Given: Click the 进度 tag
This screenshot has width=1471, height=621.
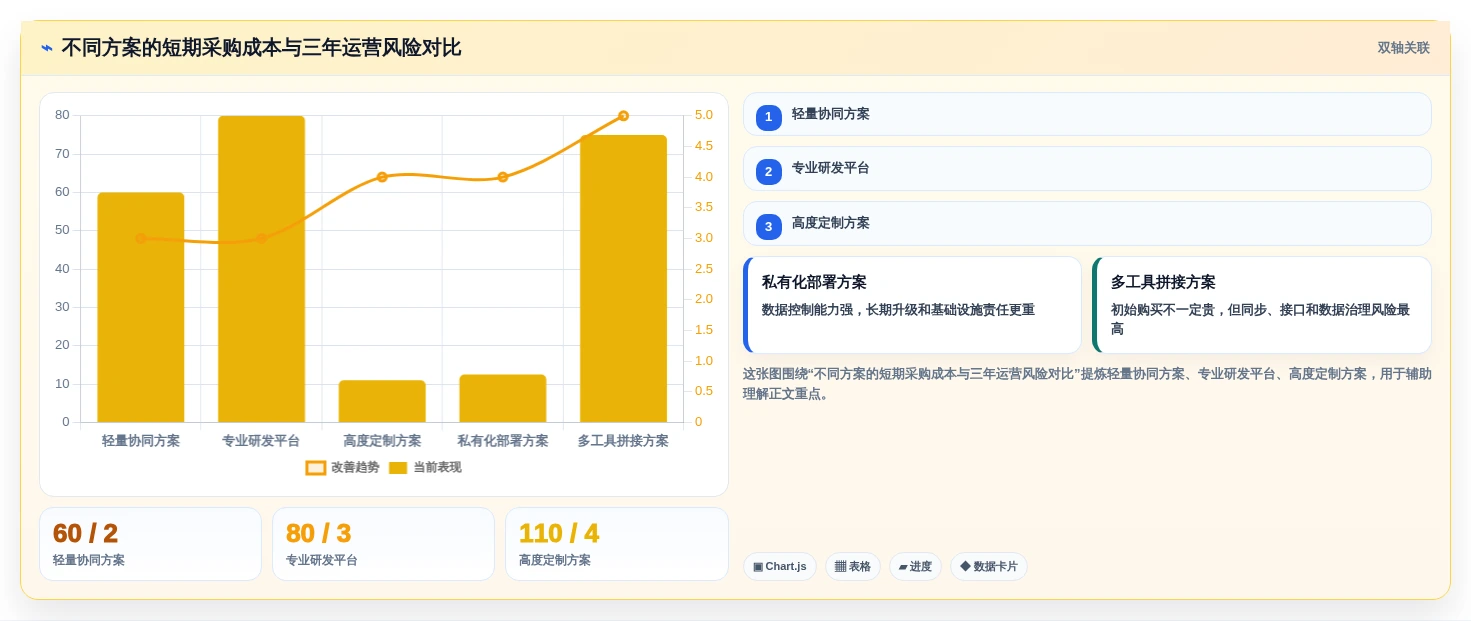Looking at the screenshot, I should click(915, 567).
